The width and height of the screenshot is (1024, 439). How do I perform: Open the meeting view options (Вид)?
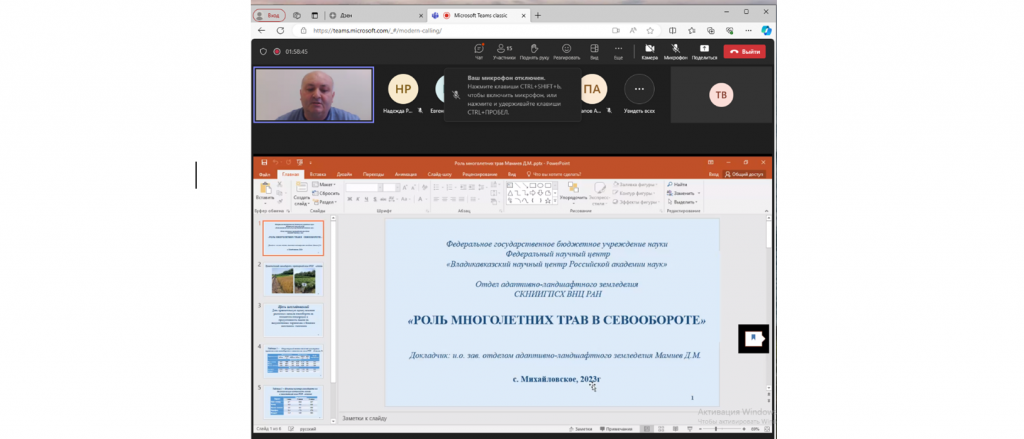click(594, 52)
